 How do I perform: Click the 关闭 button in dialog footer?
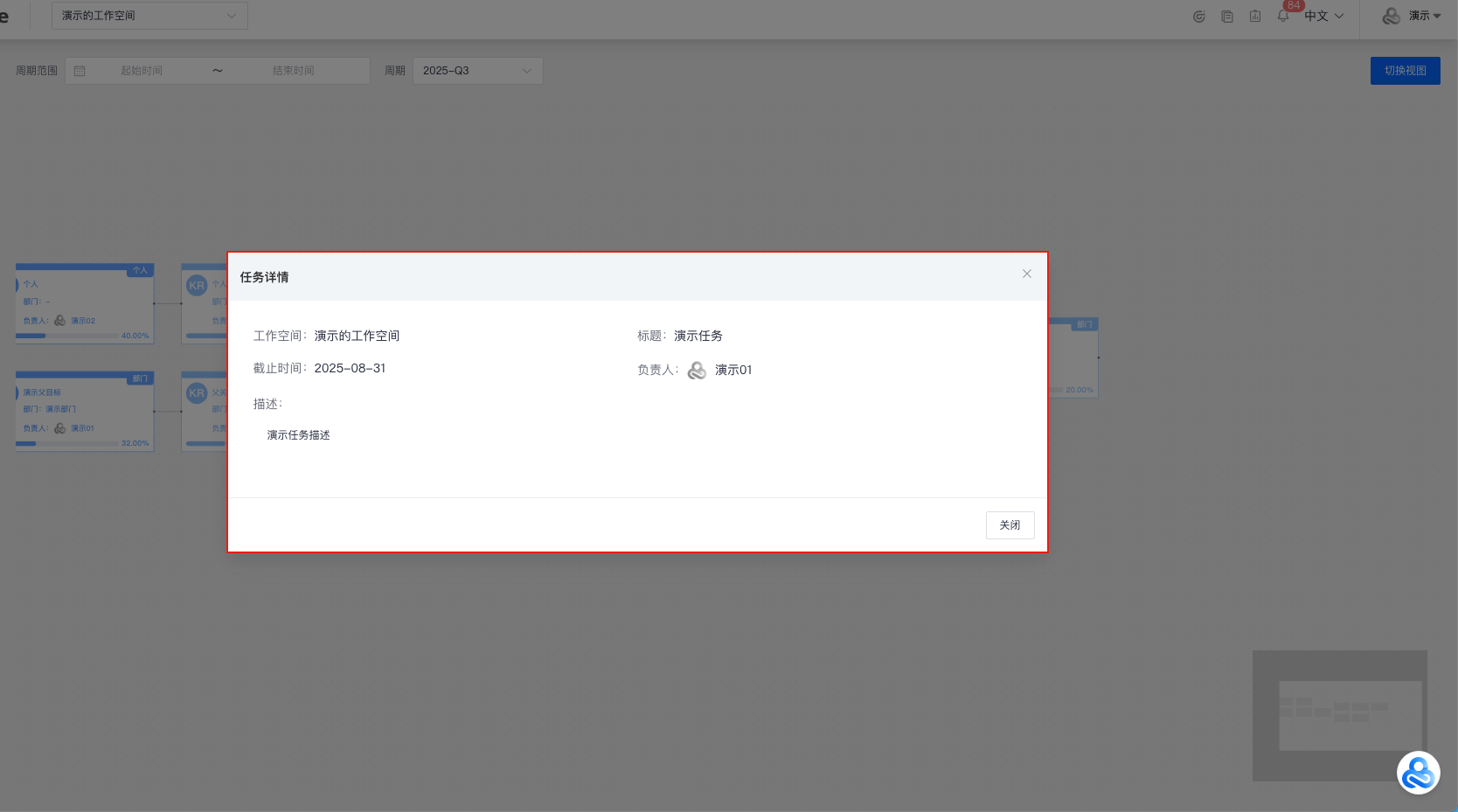coord(1010,525)
